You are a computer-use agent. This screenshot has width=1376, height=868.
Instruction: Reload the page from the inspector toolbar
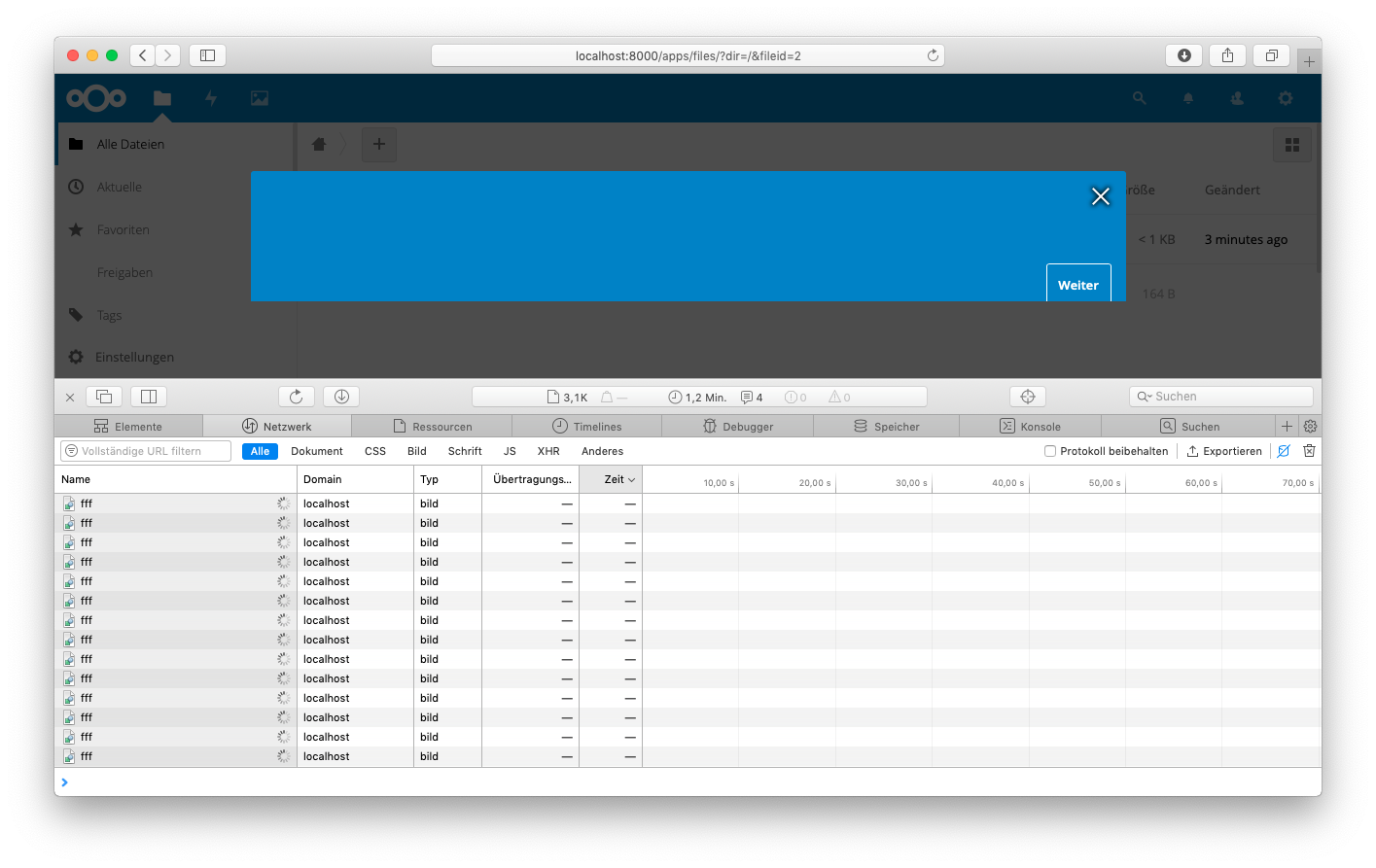tap(297, 397)
